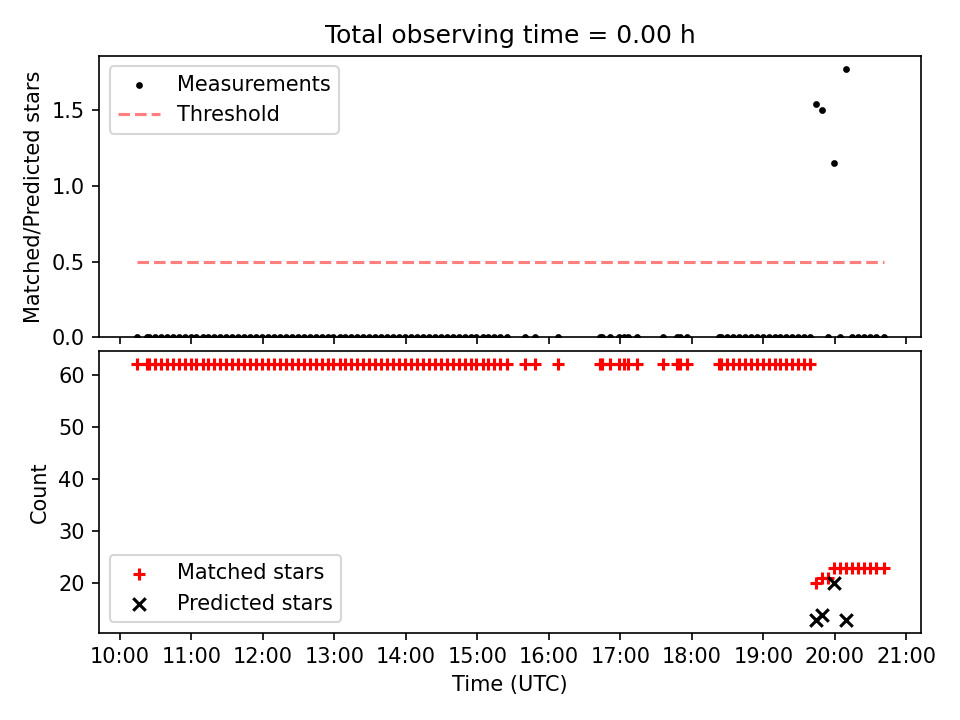Click the highest measurement point near 1.75
Screen dimensions: 960x720
pyautogui.click(x=846, y=70)
